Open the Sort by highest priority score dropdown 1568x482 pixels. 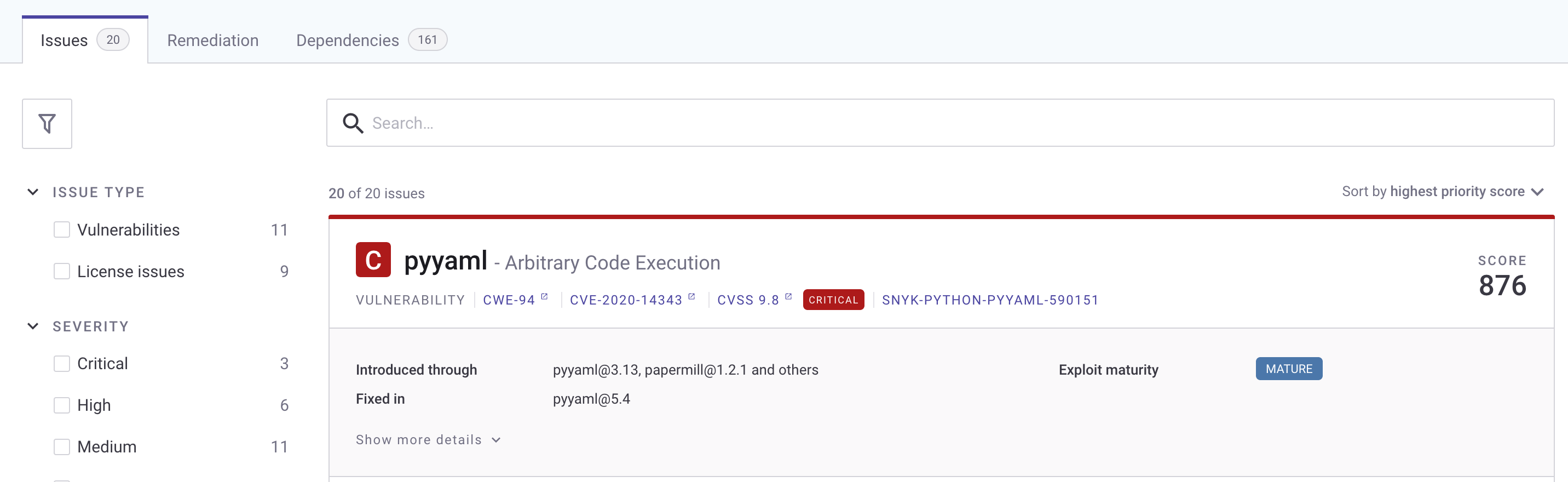point(1443,192)
